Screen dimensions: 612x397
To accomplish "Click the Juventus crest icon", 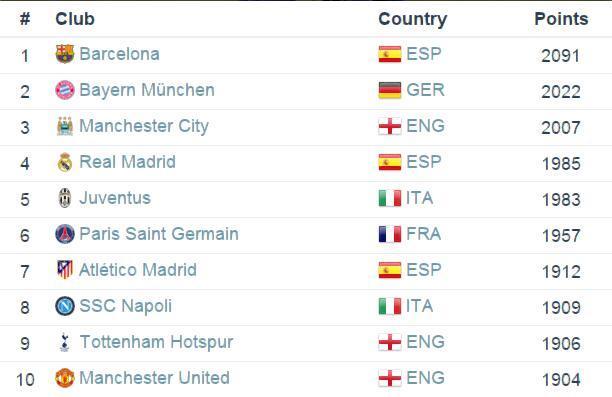I will [65, 198].
